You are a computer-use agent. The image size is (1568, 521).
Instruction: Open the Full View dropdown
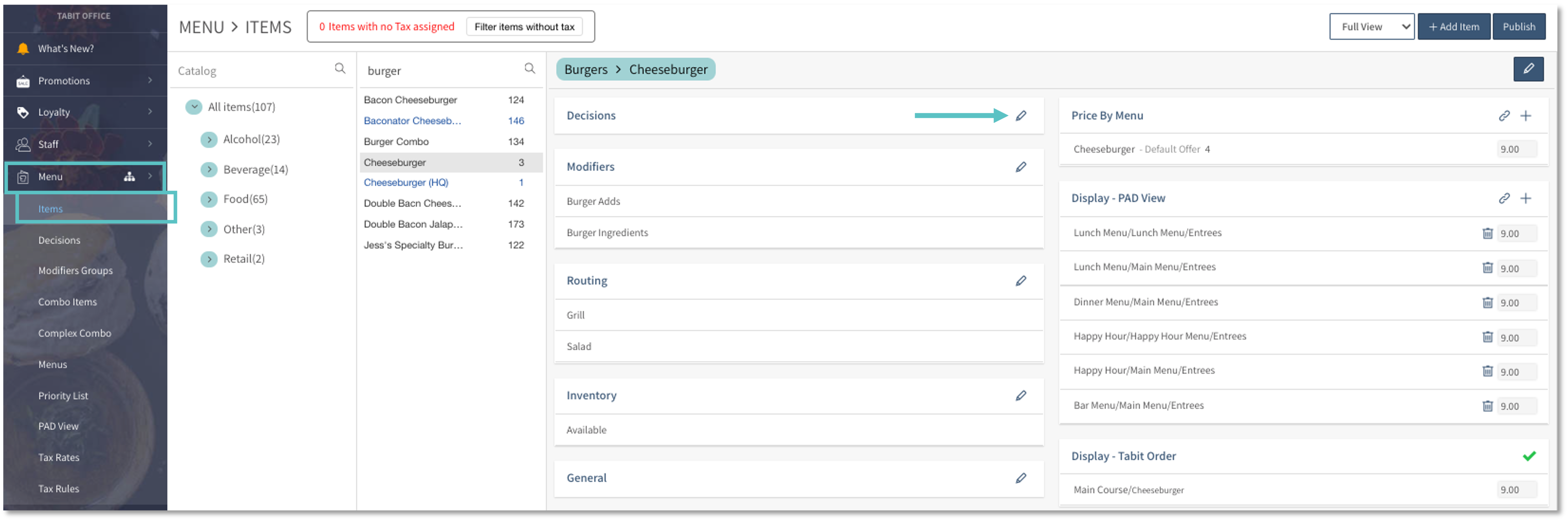tap(1371, 27)
